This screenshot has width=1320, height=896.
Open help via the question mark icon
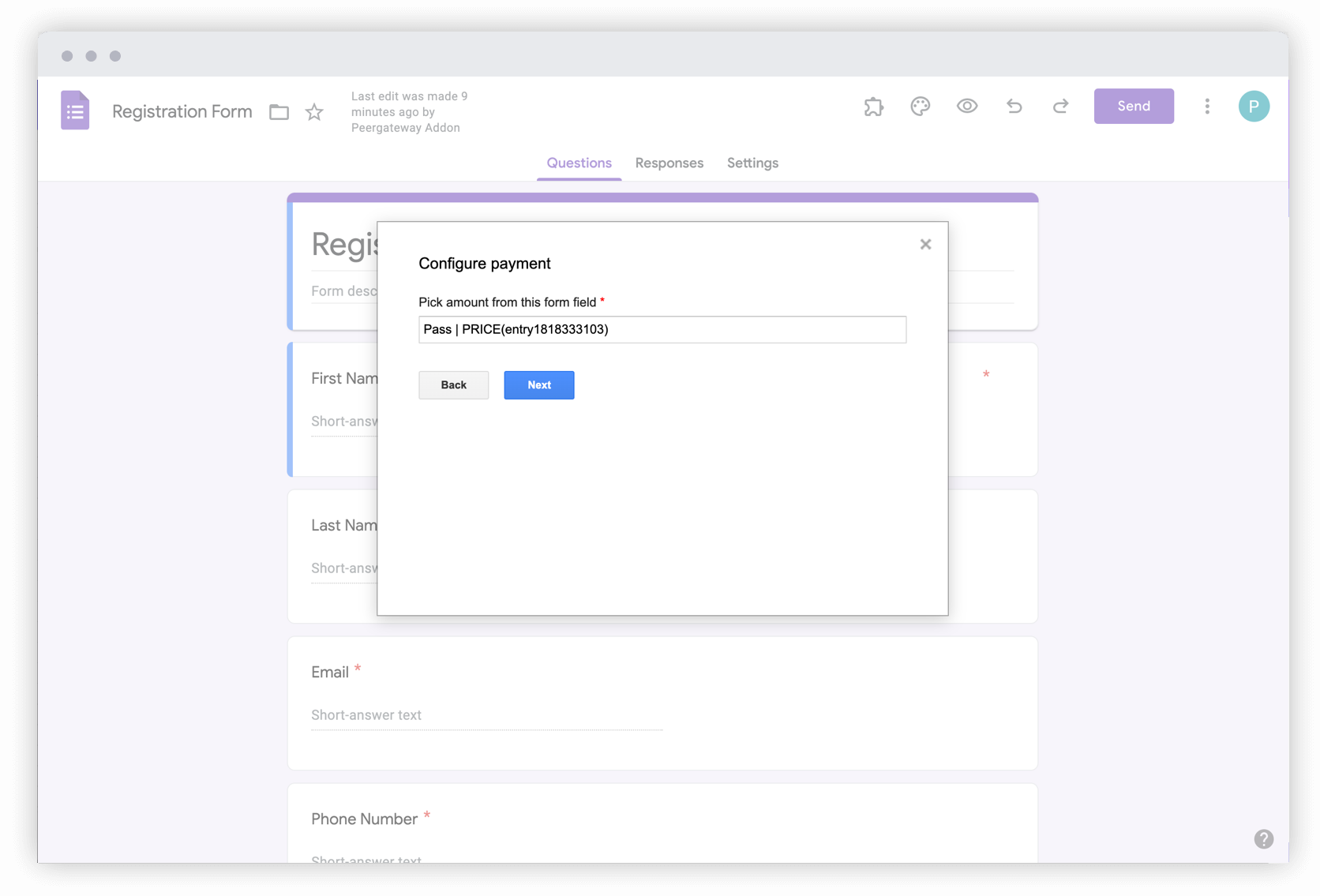tap(1264, 839)
